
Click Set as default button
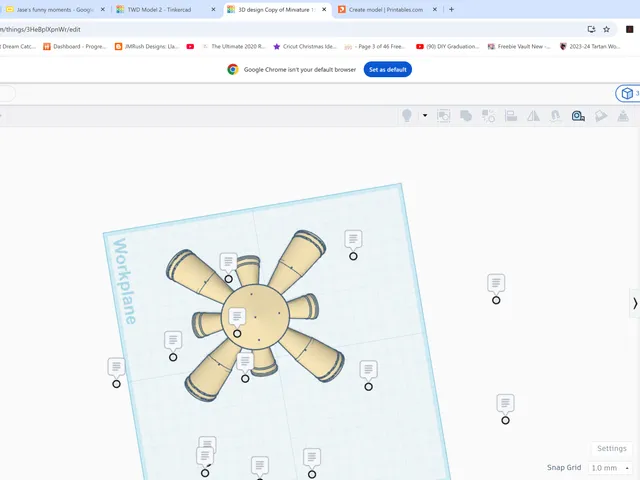click(x=387, y=69)
